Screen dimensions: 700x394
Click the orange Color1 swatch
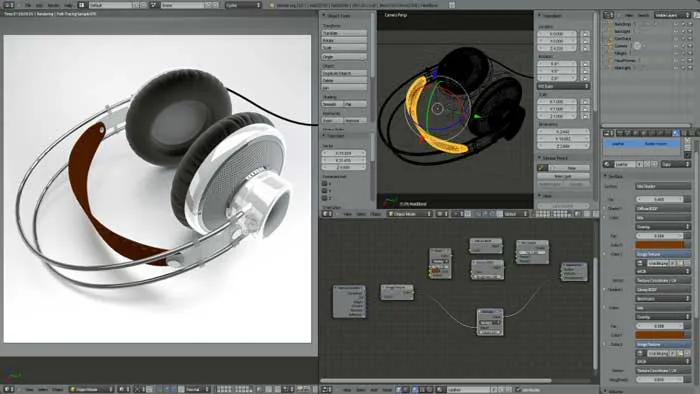[x=660, y=245]
